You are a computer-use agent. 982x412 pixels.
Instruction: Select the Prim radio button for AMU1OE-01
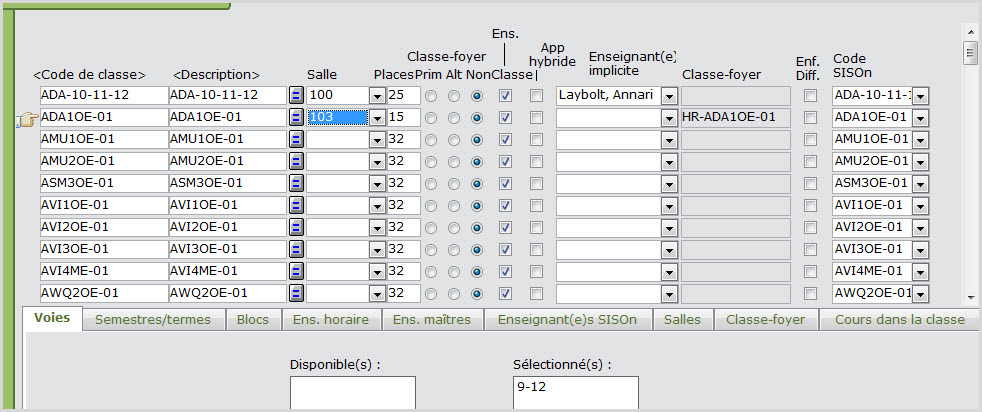click(431, 139)
